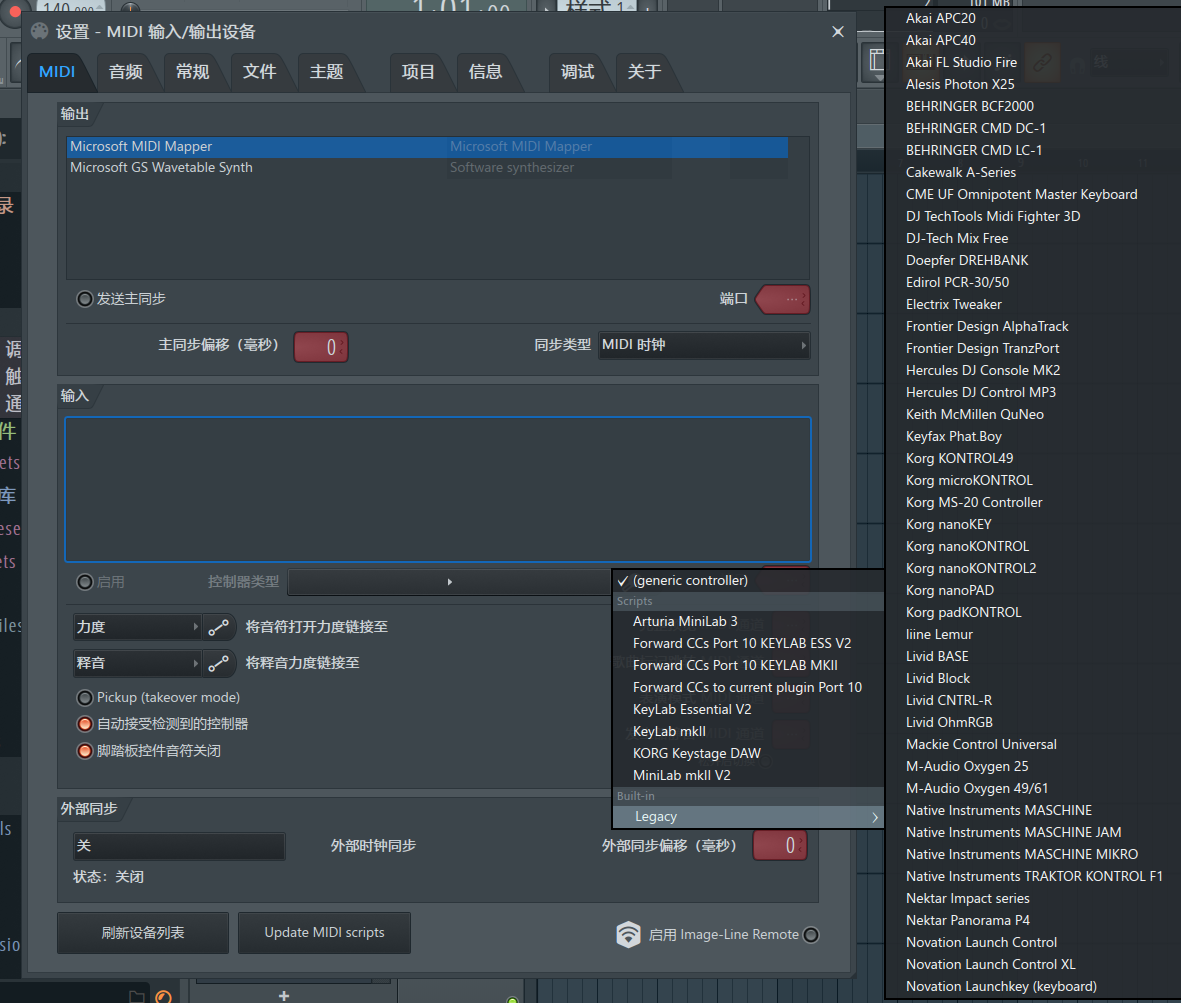Open the 外部同步 关 dropdown
The image size is (1181, 1003).
point(179,846)
